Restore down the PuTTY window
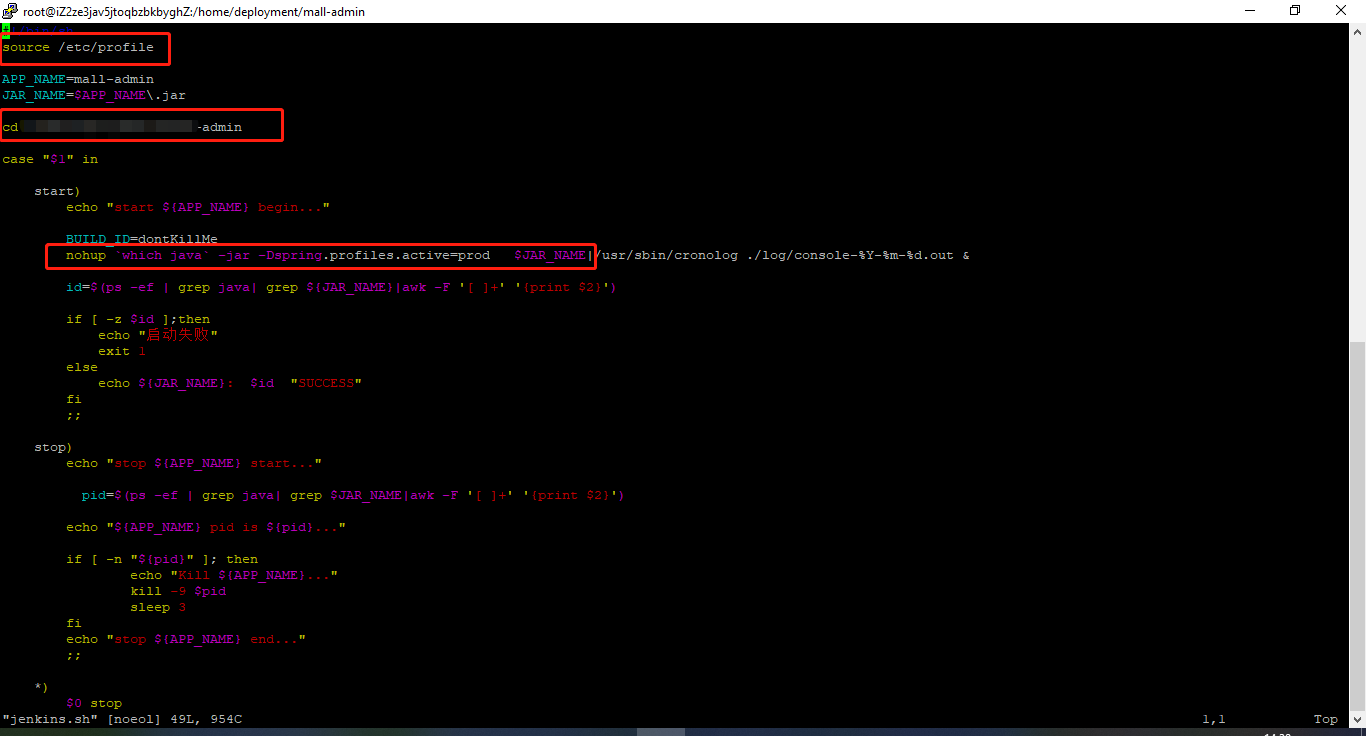Image resolution: width=1366 pixels, height=736 pixels. click(1295, 11)
